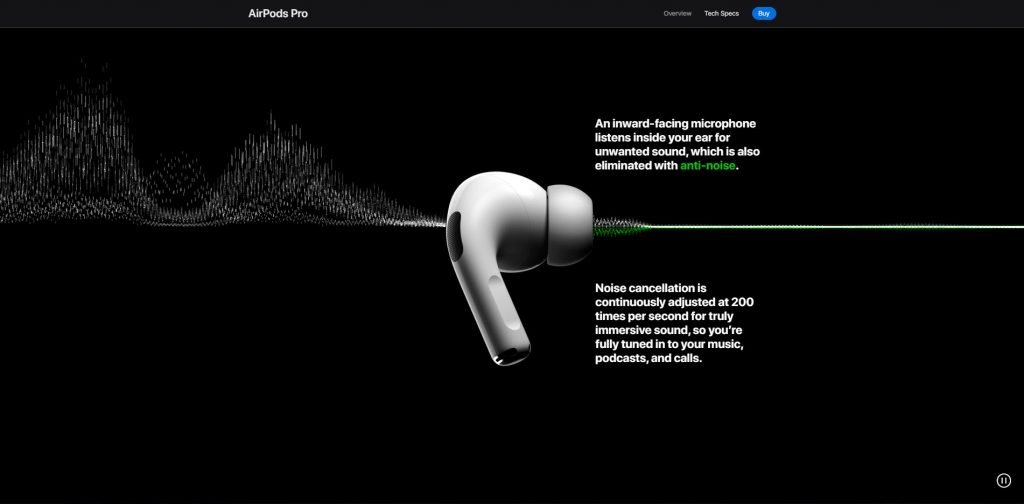This screenshot has width=1024, height=504.
Task: Open the Tech Specs tab
Action: click(x=721, y=14)
